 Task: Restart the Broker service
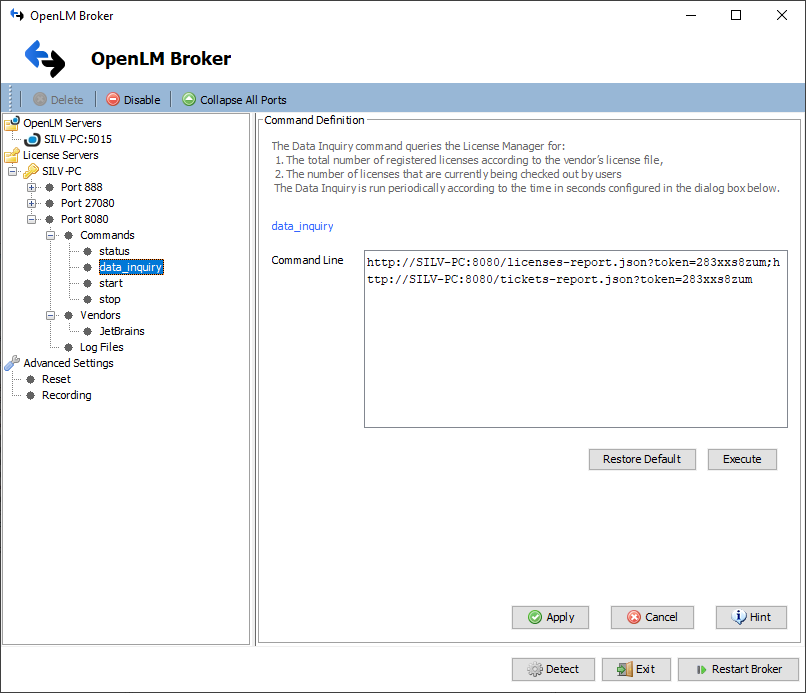point(738,669)
